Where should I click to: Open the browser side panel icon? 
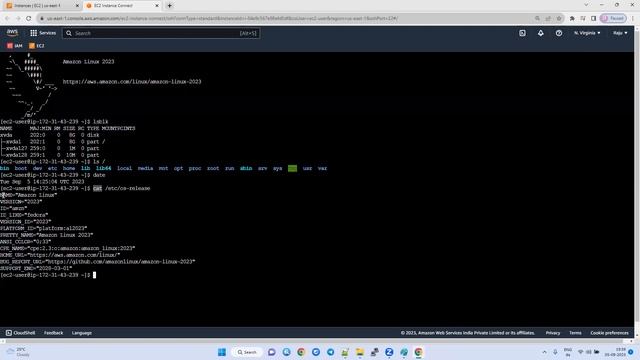[x=593, y=18]
